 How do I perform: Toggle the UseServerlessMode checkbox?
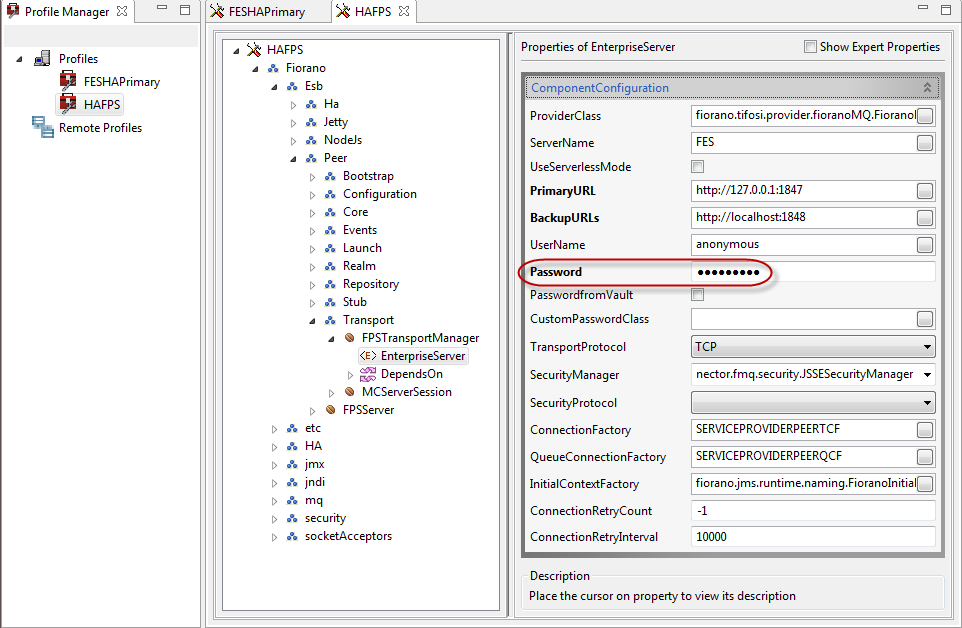click(698, 167)
